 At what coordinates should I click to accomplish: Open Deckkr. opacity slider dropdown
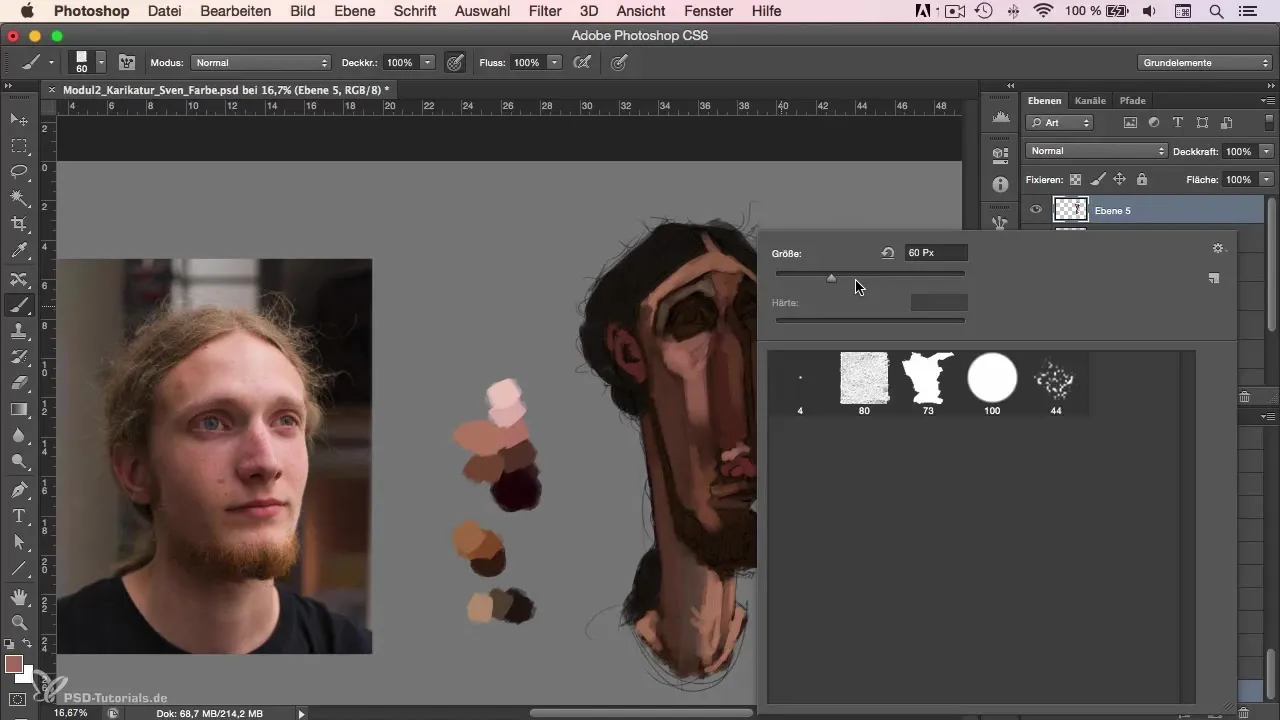coord(428,62)
